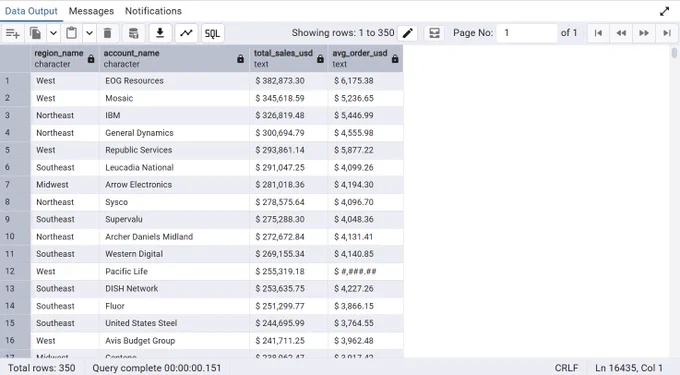Open the Graph Visualiser icon
Viewport: 680px width, 375px height.
(186, 33)
